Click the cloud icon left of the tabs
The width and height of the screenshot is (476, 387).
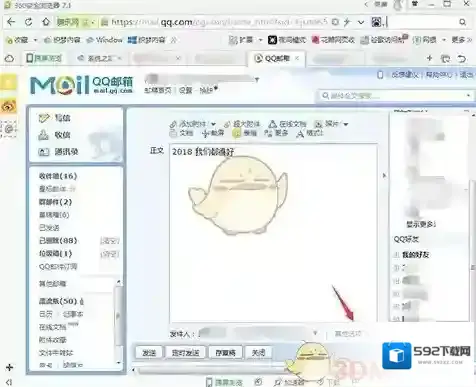(x=10, y=59)
